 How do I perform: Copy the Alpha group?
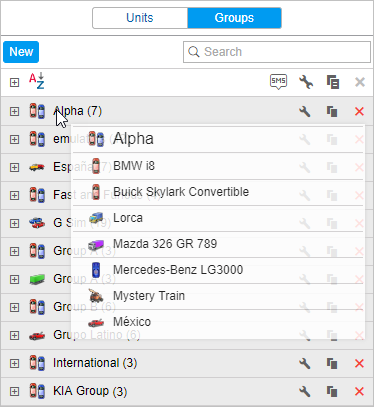click(x=332, y=111)
